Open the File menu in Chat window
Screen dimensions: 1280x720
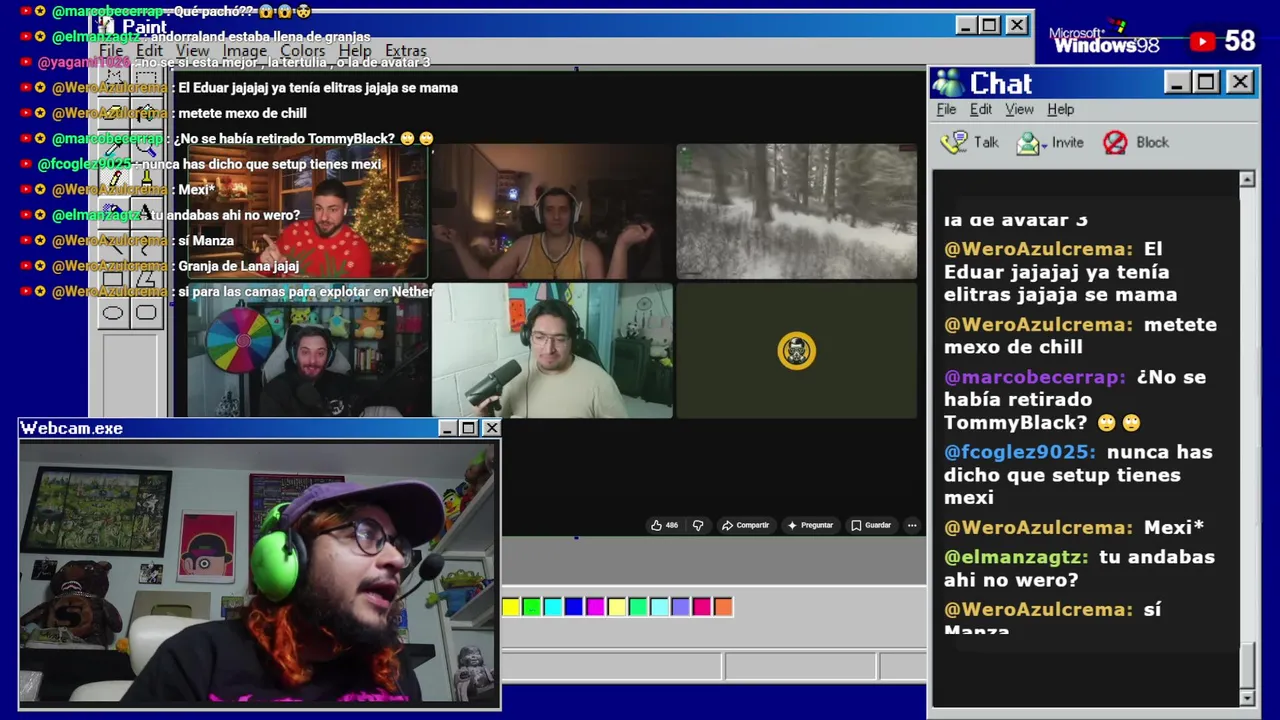tap(946, 109)
